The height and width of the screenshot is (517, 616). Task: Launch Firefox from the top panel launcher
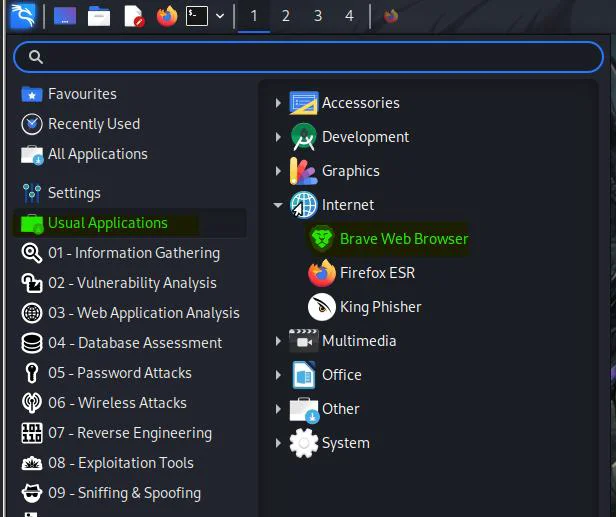coord(167,16)
